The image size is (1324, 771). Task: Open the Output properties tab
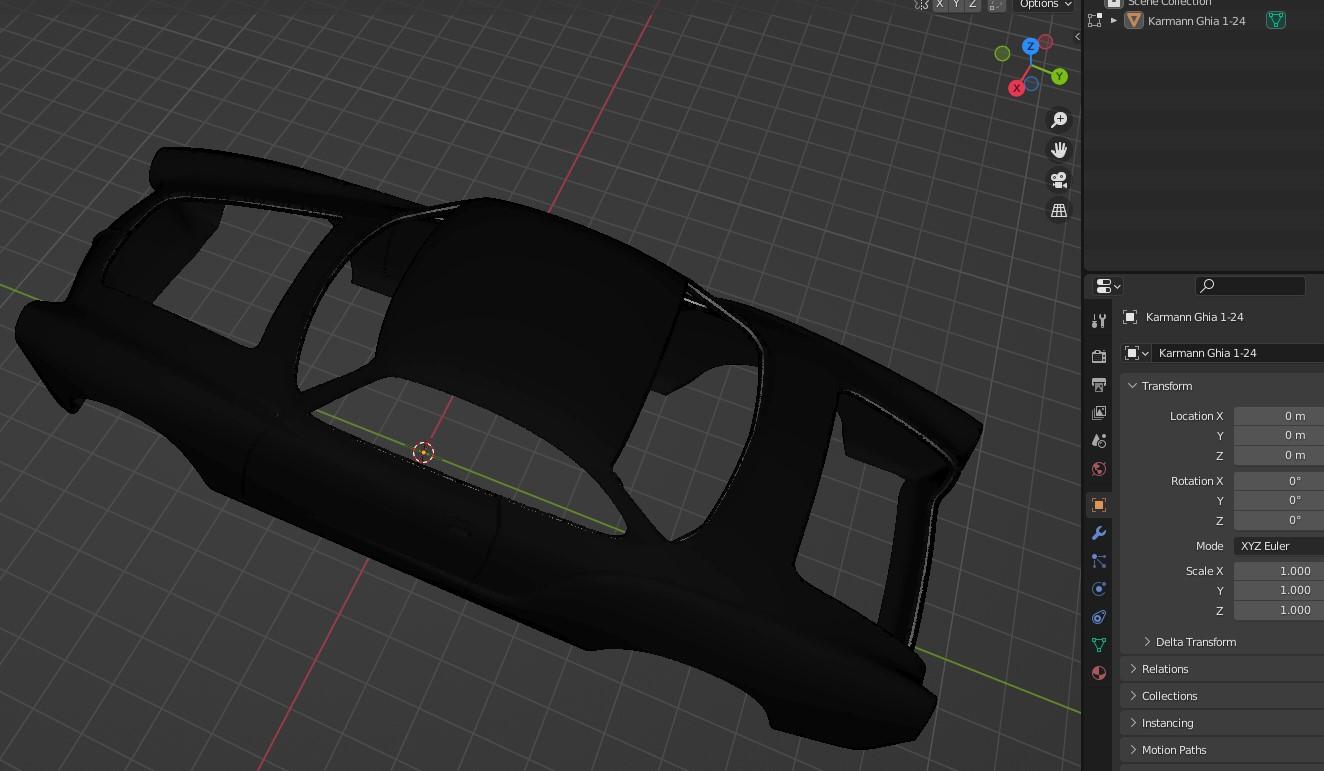click(x=1099, y=384)
